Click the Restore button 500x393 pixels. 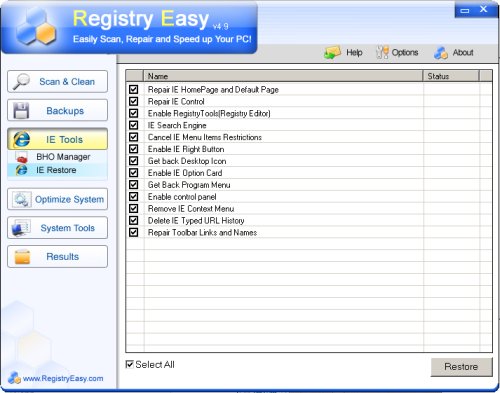tap(461, 367)
